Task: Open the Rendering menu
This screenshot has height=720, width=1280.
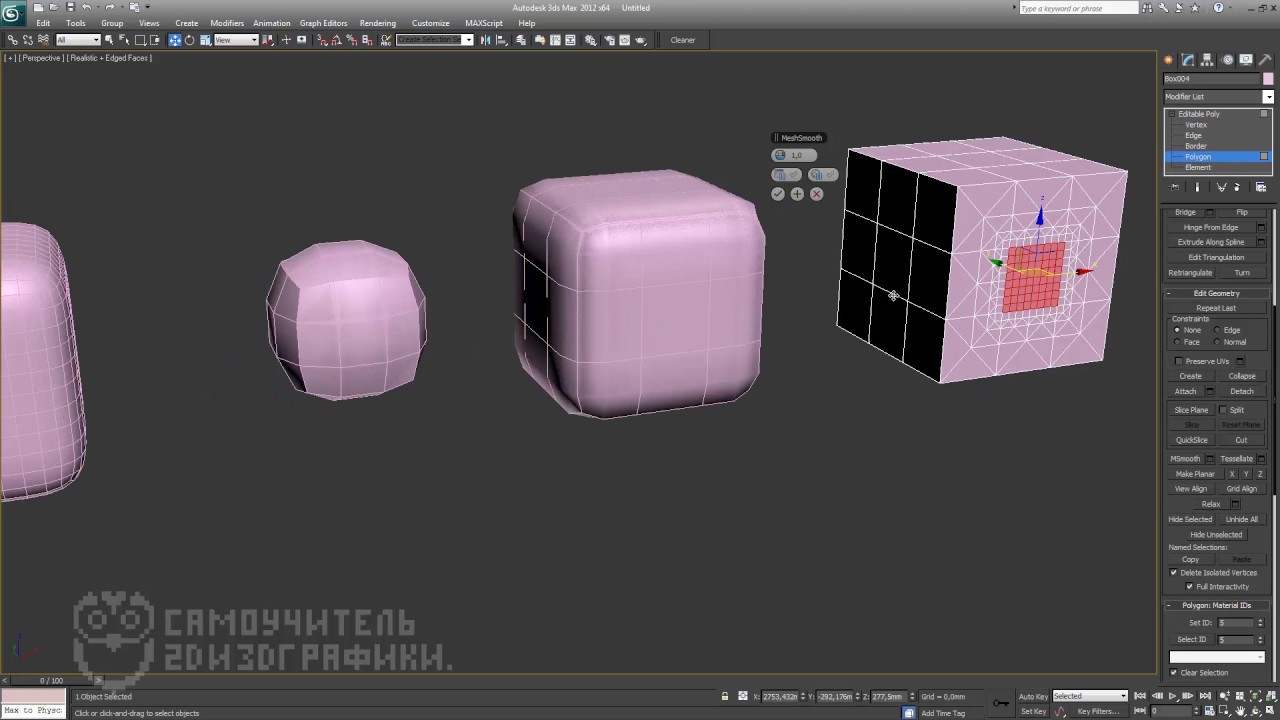Action: point(378,23)
